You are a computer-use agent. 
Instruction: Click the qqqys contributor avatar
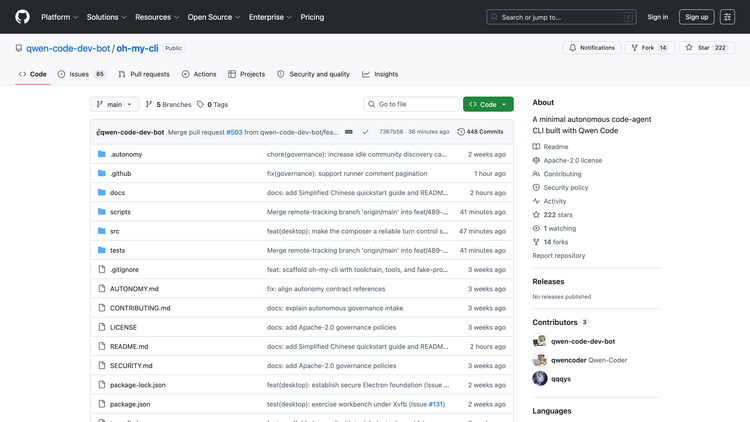540,378
